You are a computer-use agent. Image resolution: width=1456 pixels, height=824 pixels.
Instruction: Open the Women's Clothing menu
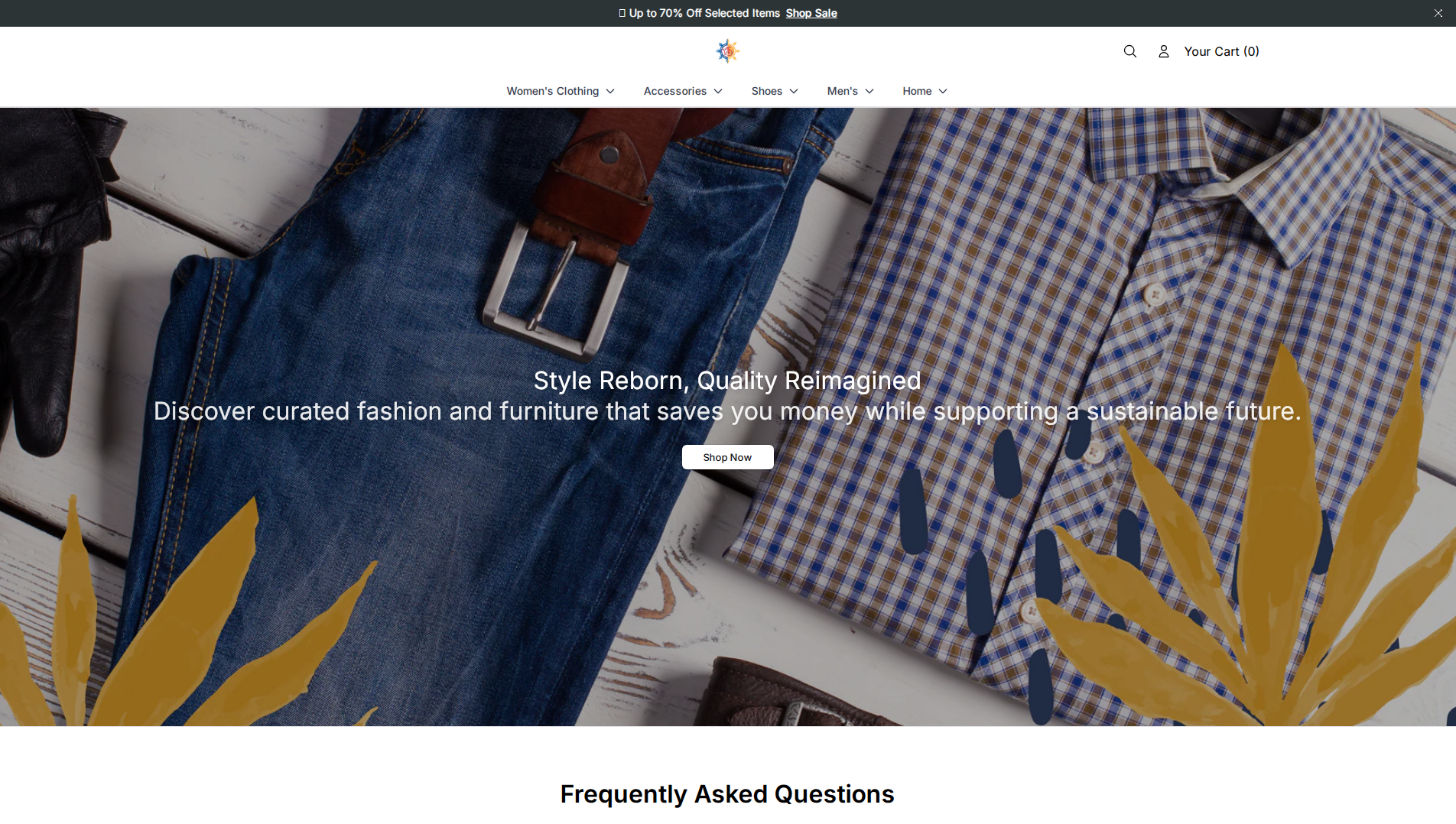tap(561, 91)
